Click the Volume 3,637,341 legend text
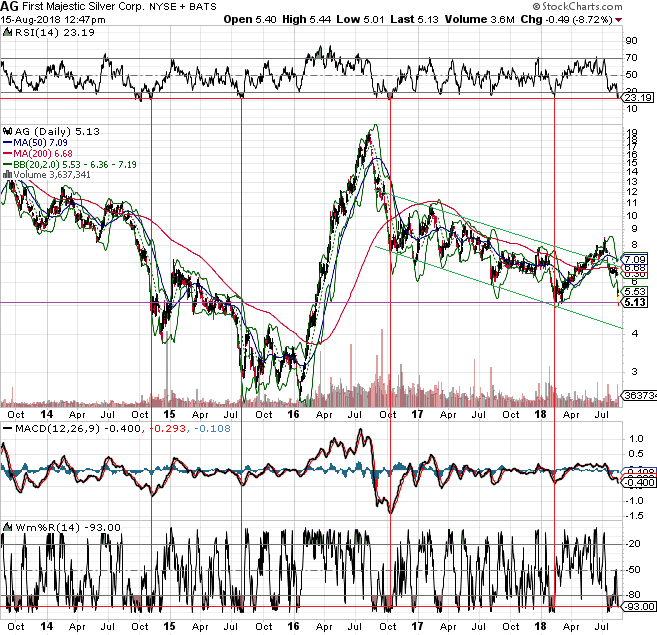 click(52, 174)
